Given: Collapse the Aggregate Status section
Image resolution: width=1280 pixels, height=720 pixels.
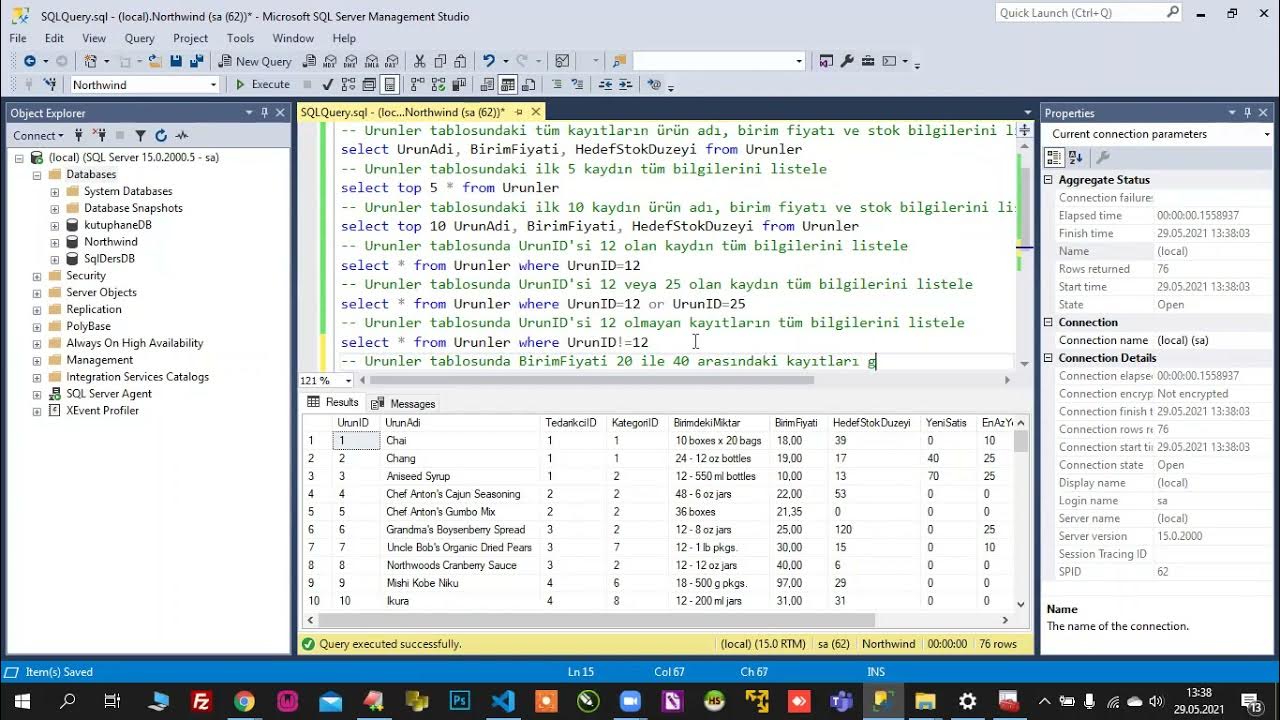Looking at the screenshot, I should 1049,180.
